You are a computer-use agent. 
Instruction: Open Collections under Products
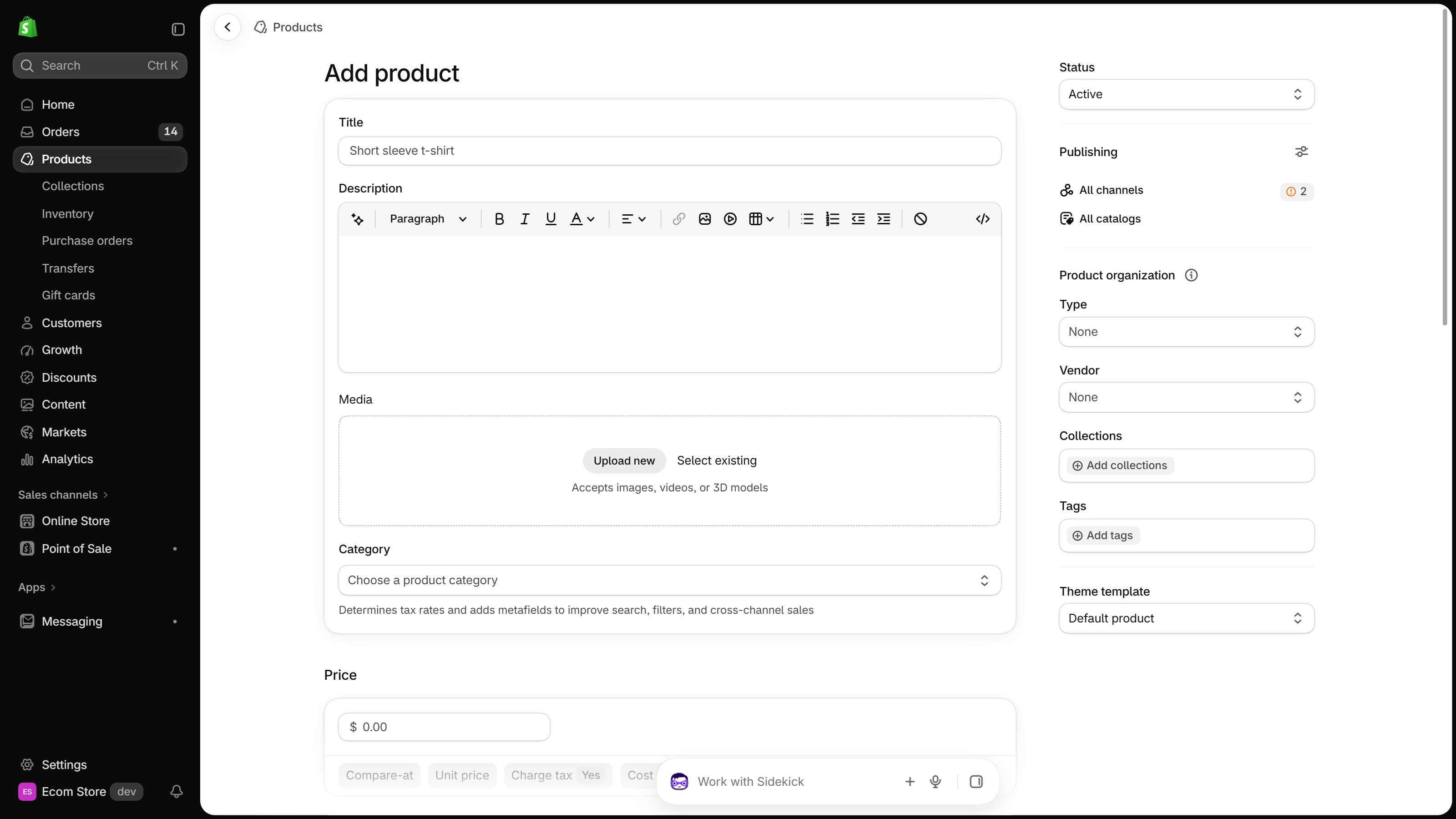pos(73,186)
